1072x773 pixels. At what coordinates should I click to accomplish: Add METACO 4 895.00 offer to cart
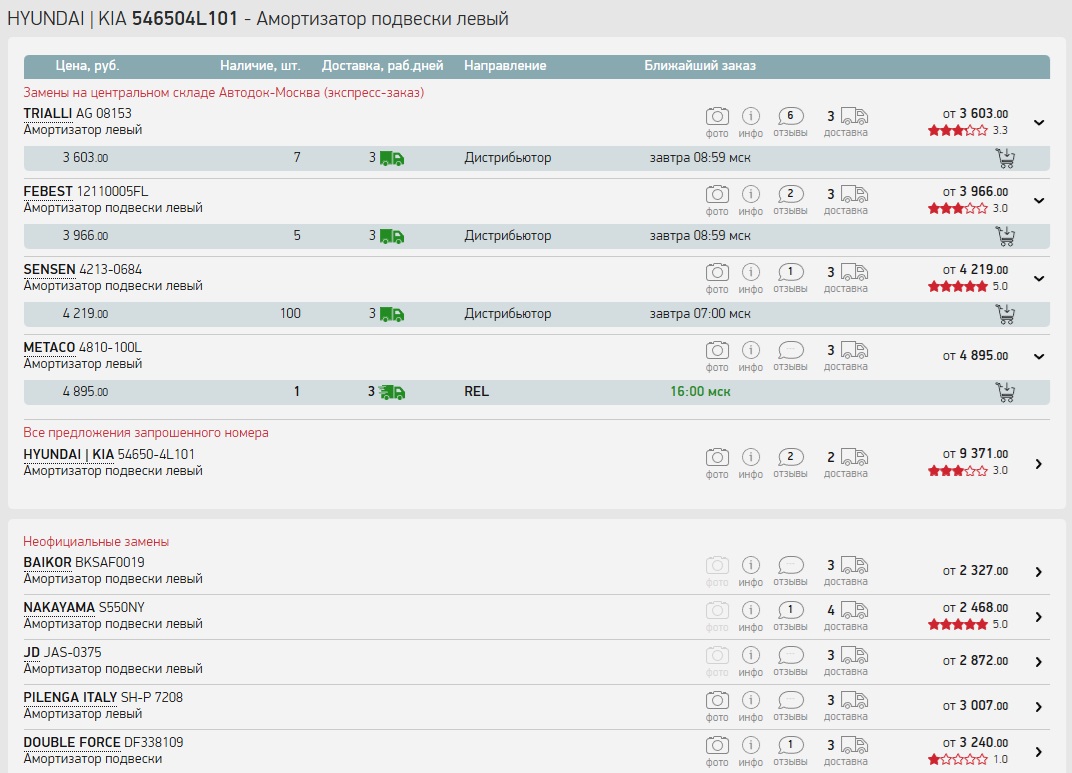click(x=1005, y=392)
